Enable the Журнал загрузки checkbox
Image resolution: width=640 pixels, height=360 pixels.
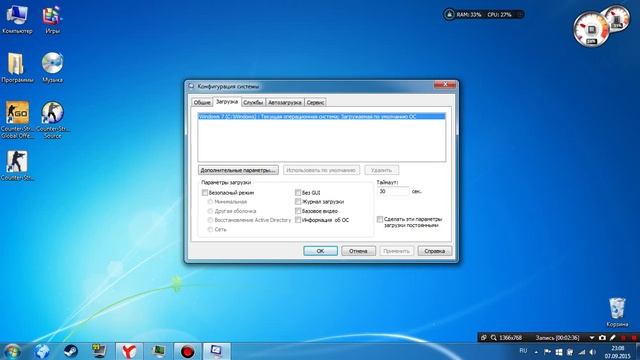click(298, 202)
